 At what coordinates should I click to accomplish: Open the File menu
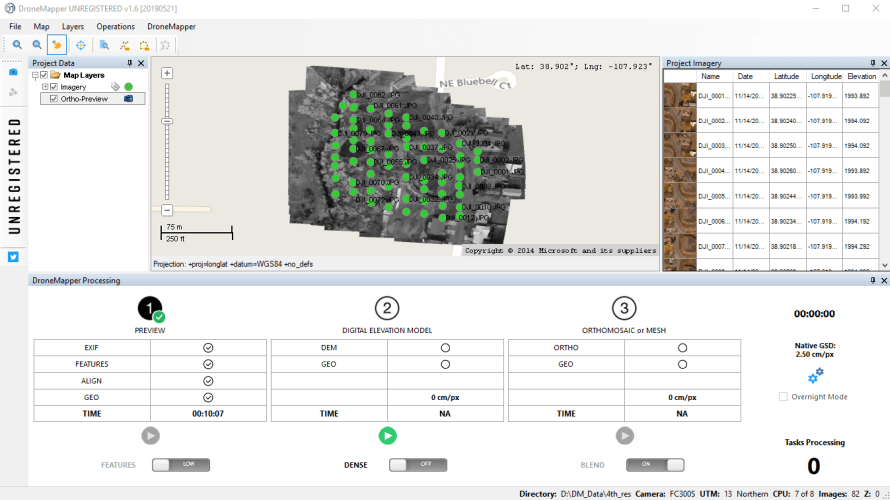[x=15, y=27]
